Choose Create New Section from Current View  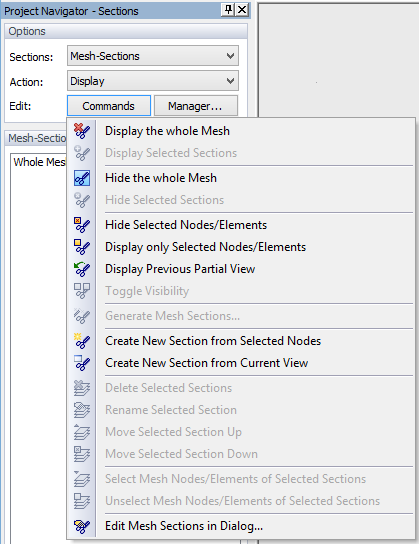pyautogui.click(x=206, y=363)
